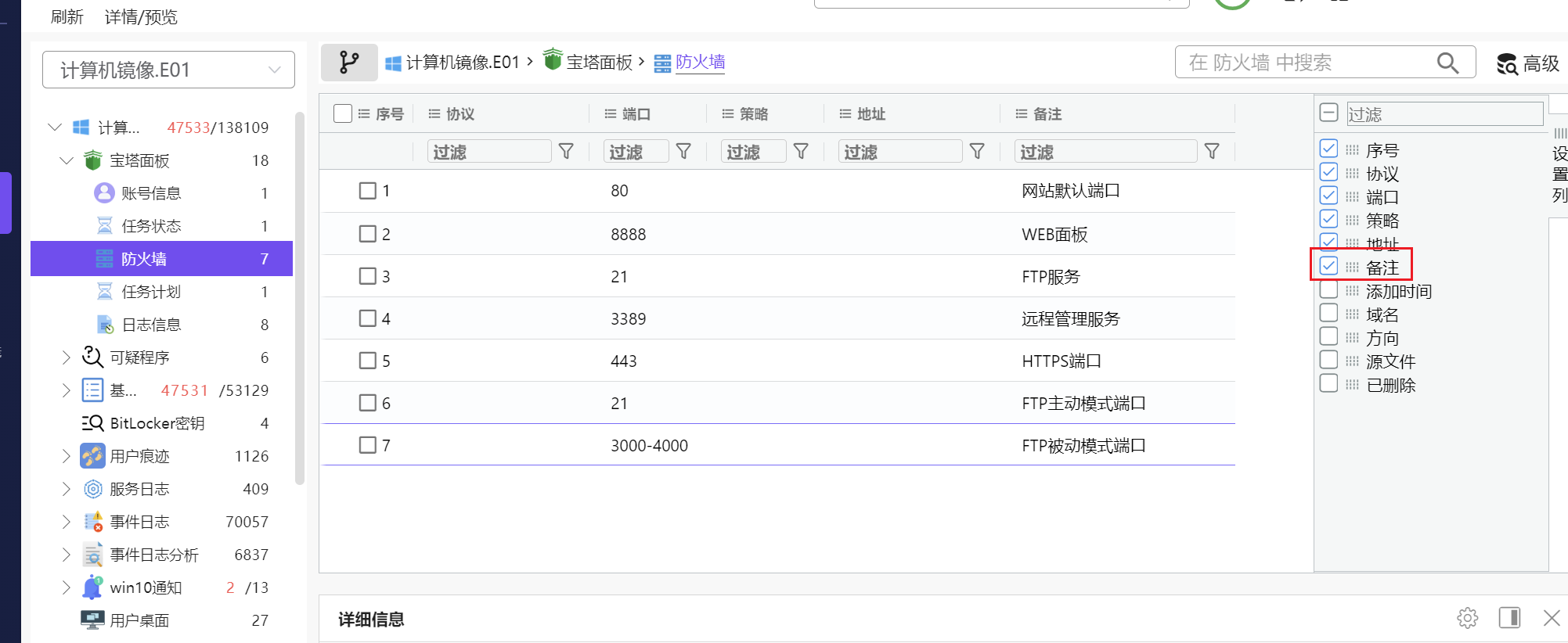Open detail panel settings gear icon
This screenshot has width=1568, height=643.
click(1467, 618)
